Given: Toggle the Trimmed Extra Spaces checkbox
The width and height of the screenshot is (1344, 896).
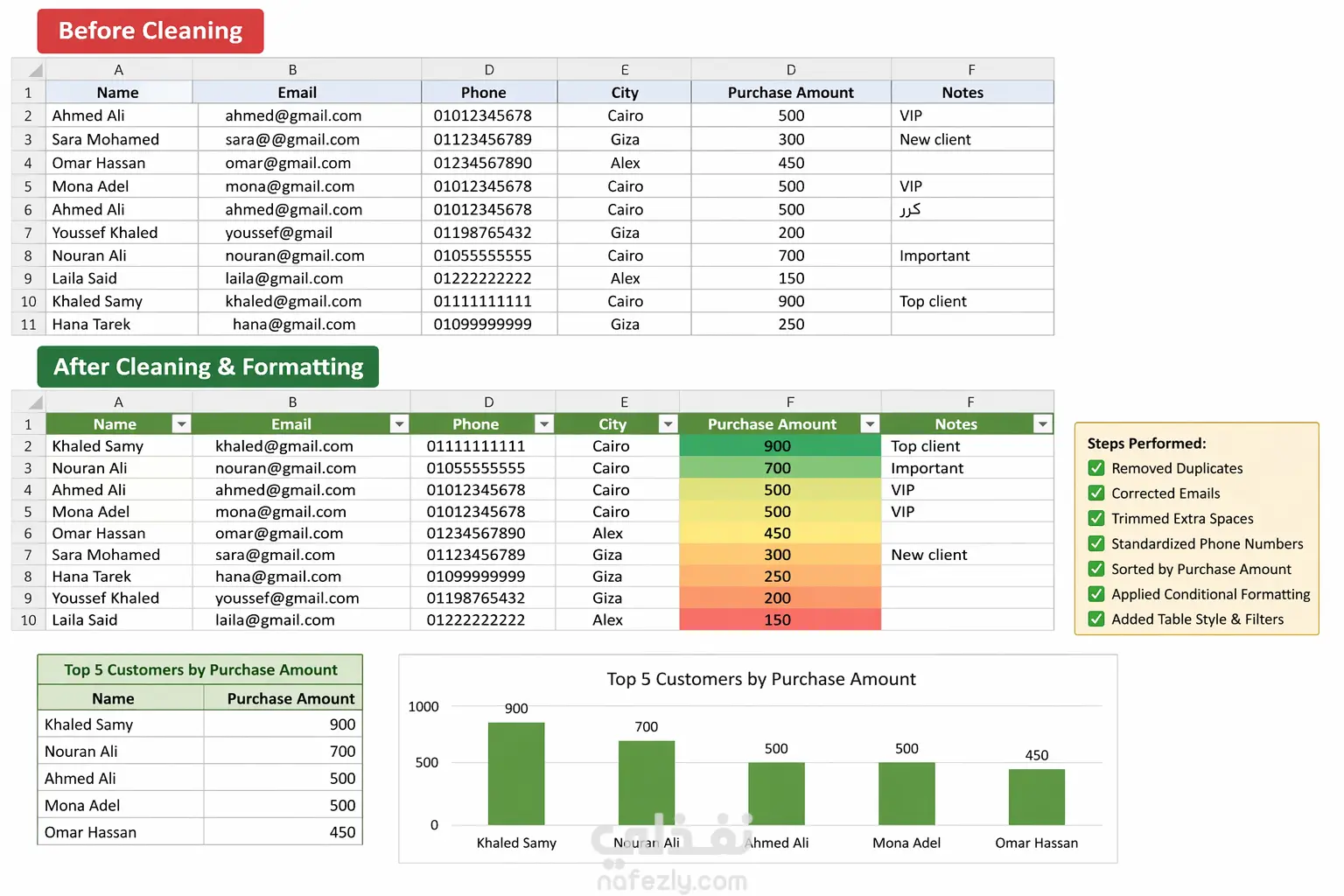Looking at the screenshot, I should click(x=1095, y=519).
